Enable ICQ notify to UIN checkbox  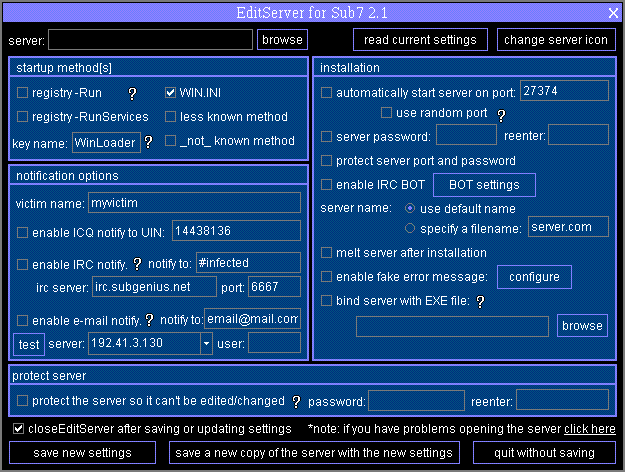22,232
